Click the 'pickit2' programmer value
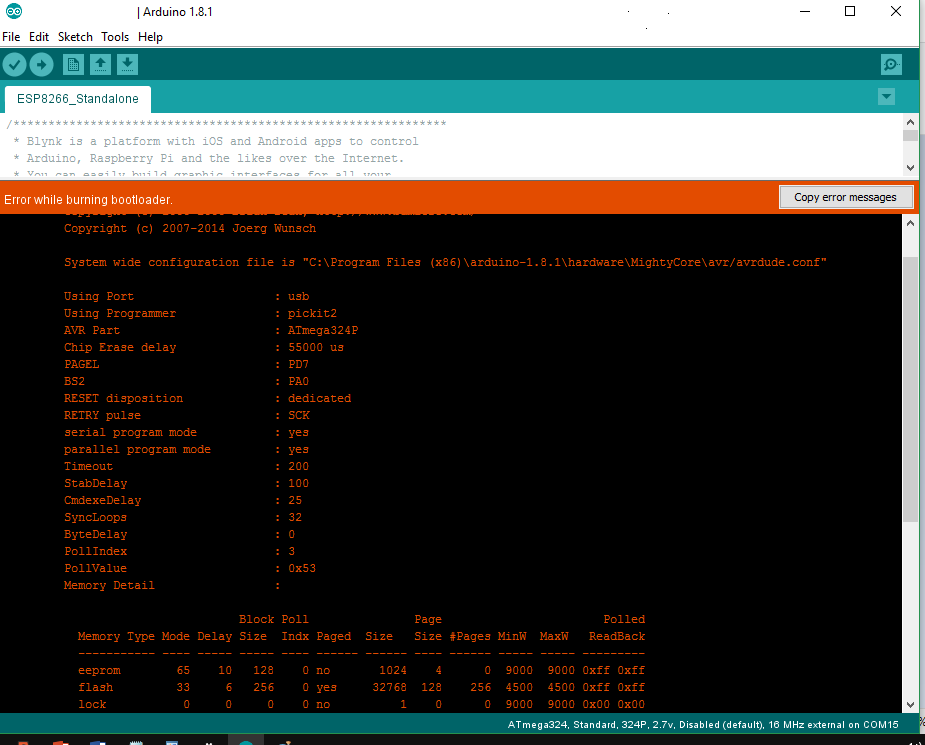This screenshot has width=925, height=745. (x=312, y=313)
